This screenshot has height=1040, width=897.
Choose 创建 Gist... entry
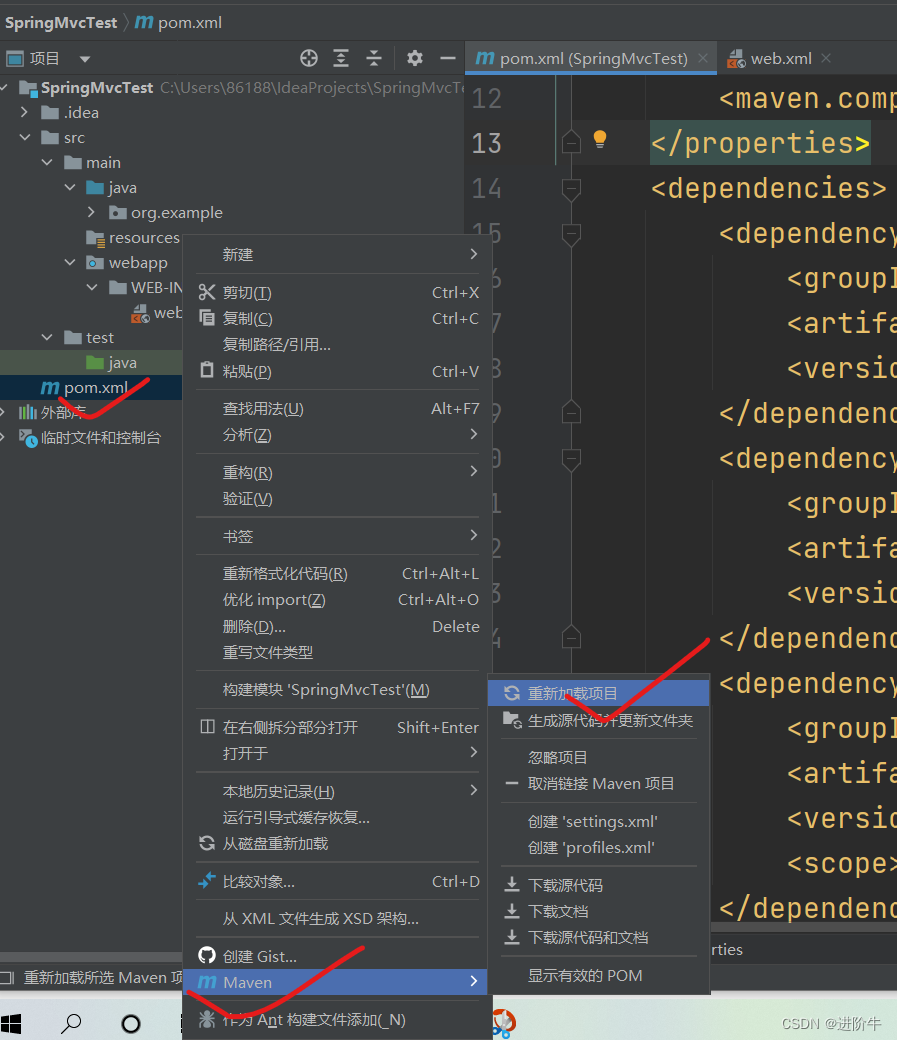click(x=338, y=956)
